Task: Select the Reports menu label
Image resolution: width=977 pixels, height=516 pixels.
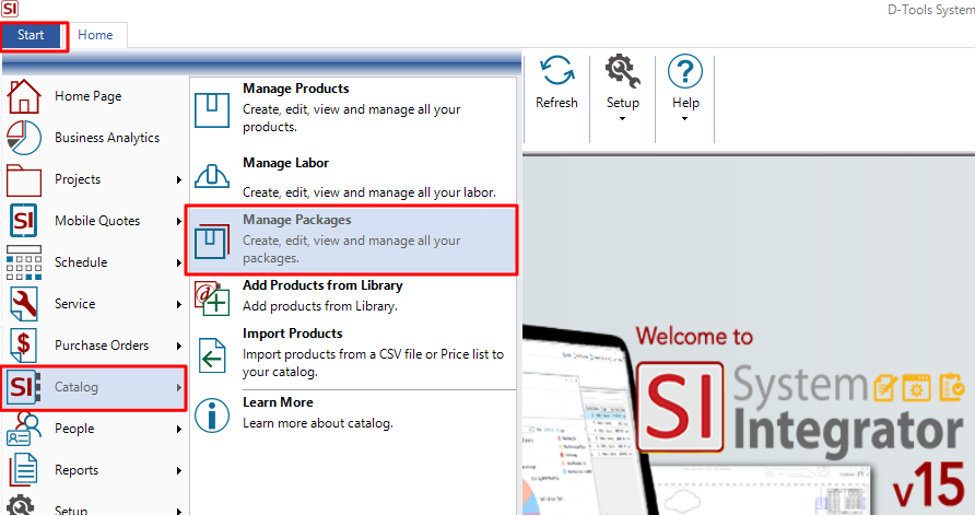Action: pyautogui.click(x=77, y=470)
